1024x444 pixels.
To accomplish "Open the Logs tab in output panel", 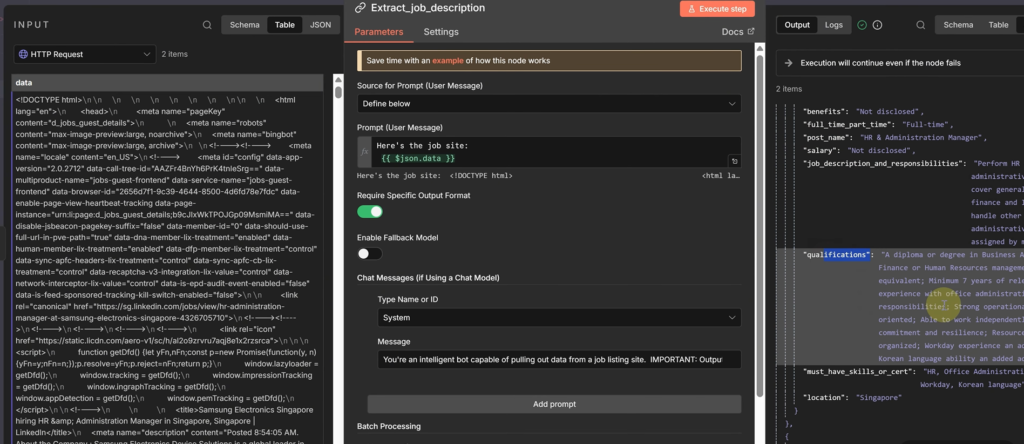I will point(833,24).
